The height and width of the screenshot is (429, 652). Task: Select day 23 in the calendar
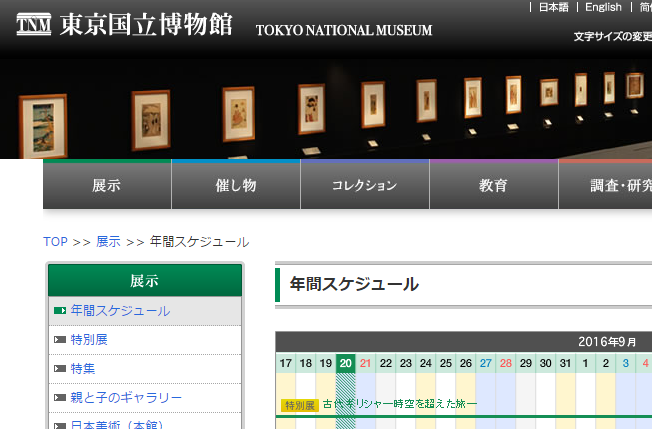point(406,363)
